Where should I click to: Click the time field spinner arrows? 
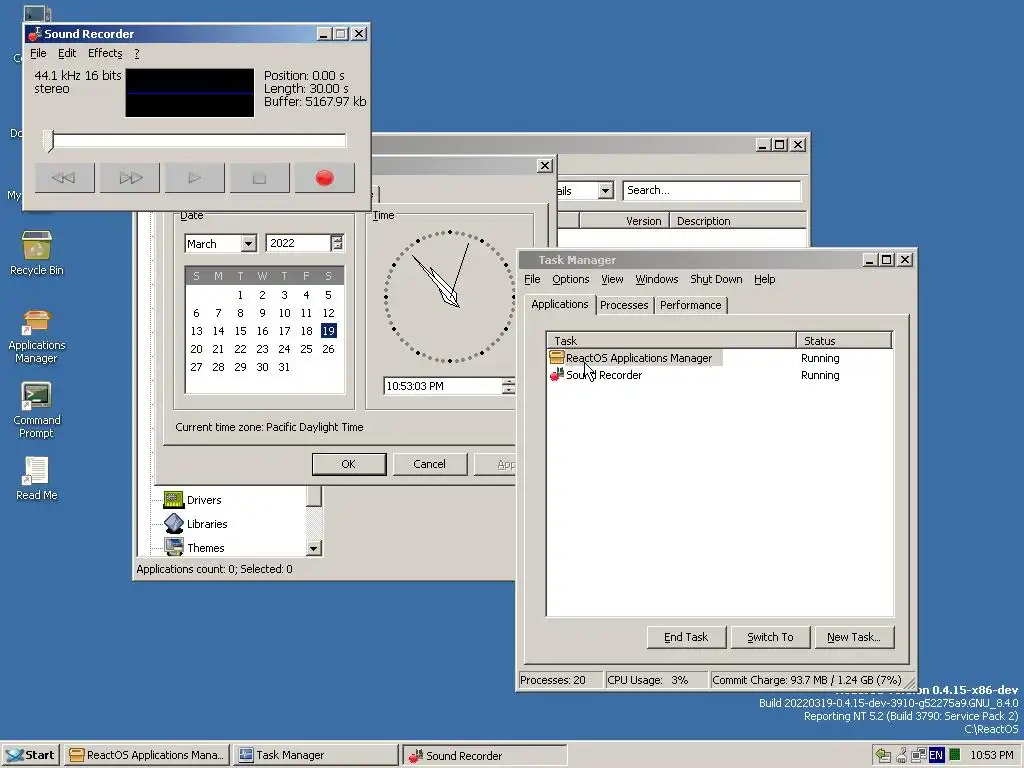(x=508, y=386)
